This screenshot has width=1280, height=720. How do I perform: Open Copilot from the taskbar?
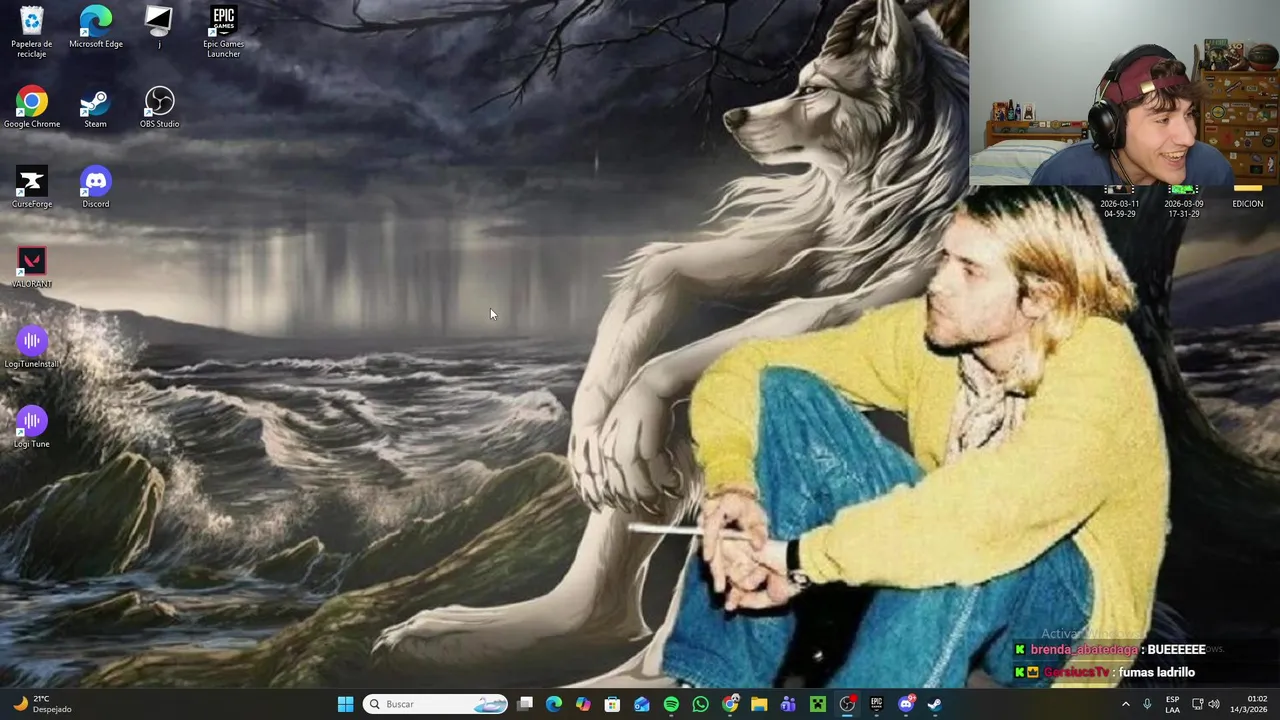(x=583, y=704)
